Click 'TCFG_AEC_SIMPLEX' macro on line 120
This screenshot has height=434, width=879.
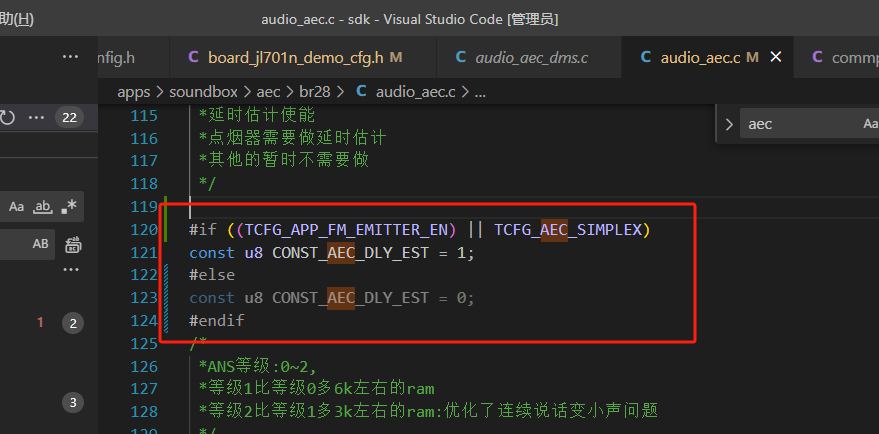click(568, 229)
